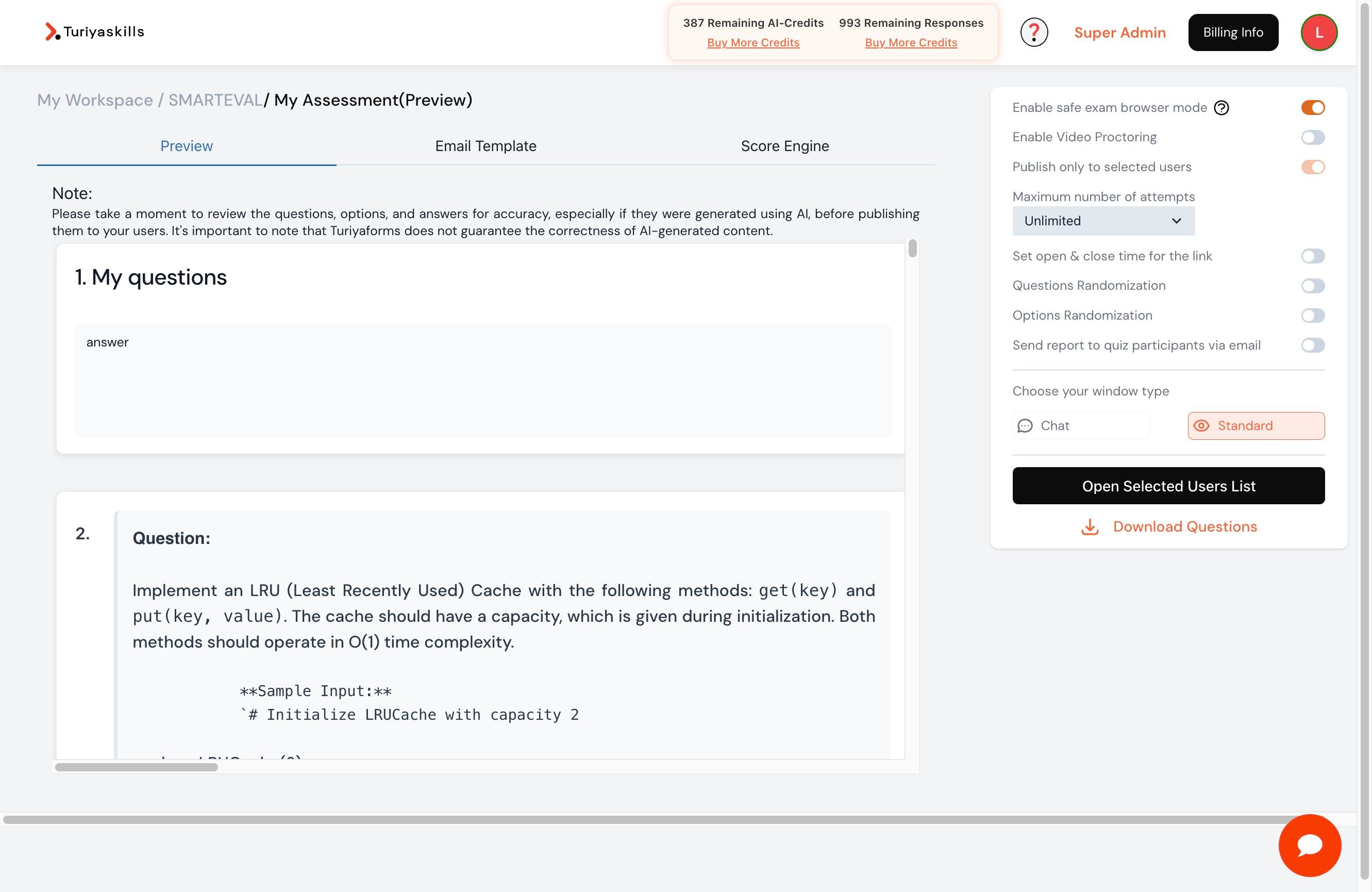This screenshot has height=892, width=1372.
Task: Click Buy More Credits under AI-Credits
Action: (753, 43)
